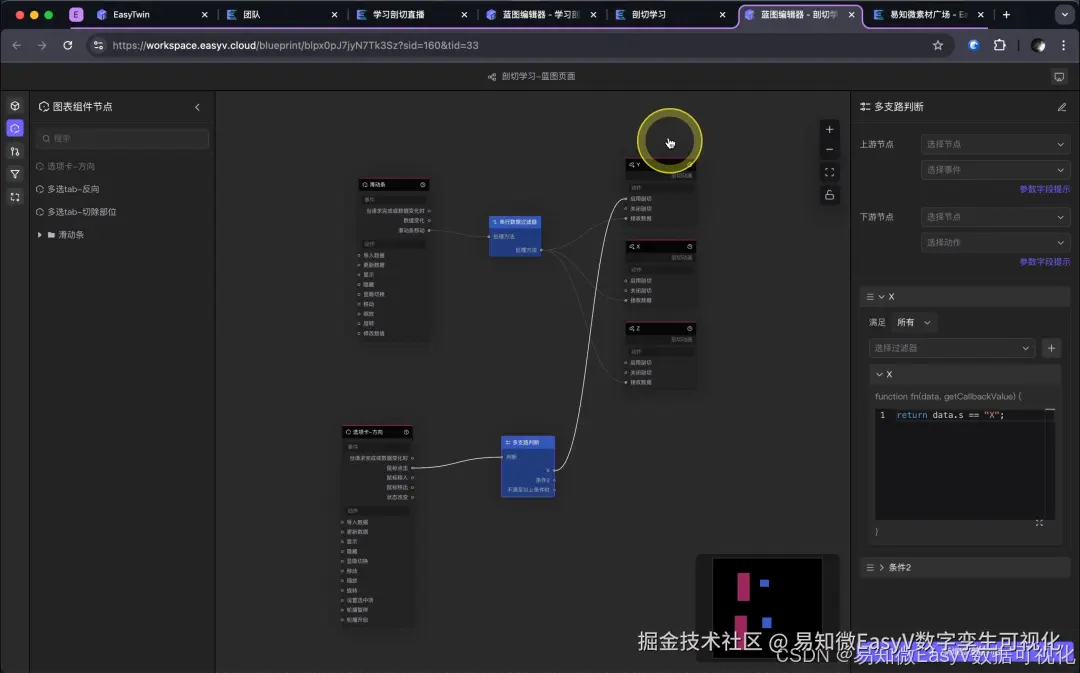
Task: Reload the browser page
Action: pyautogui.click(x=68, y=45)
